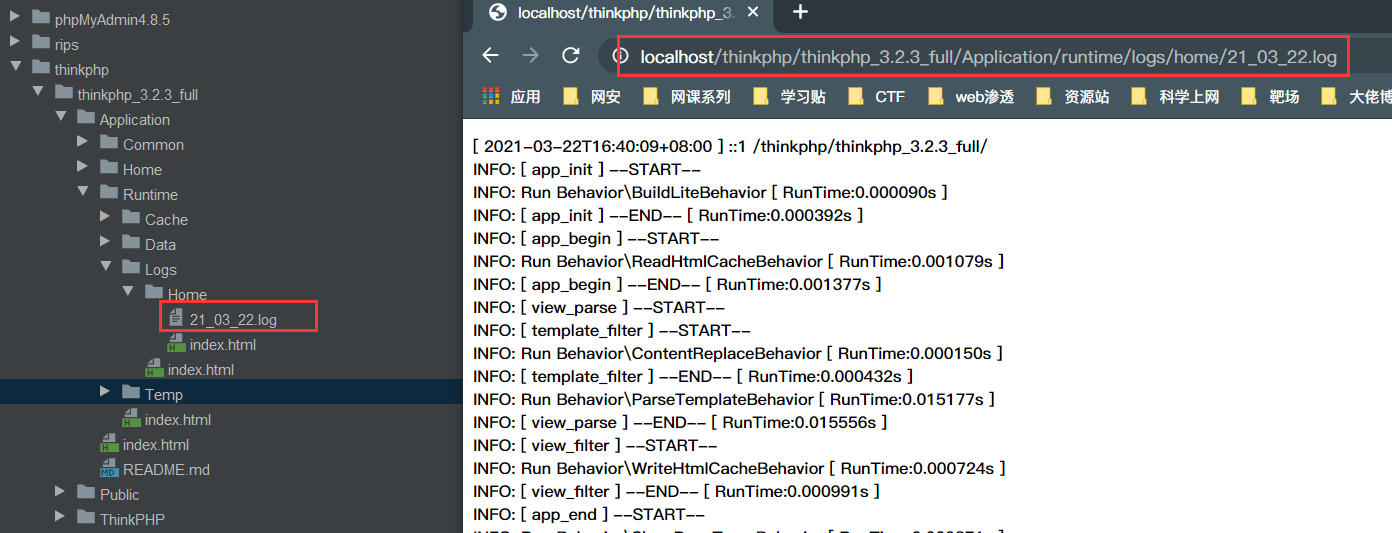Click the 21_03_22.log file icon
The width and height of the screenshot is (1392, 533).
[x=175, y=318]
